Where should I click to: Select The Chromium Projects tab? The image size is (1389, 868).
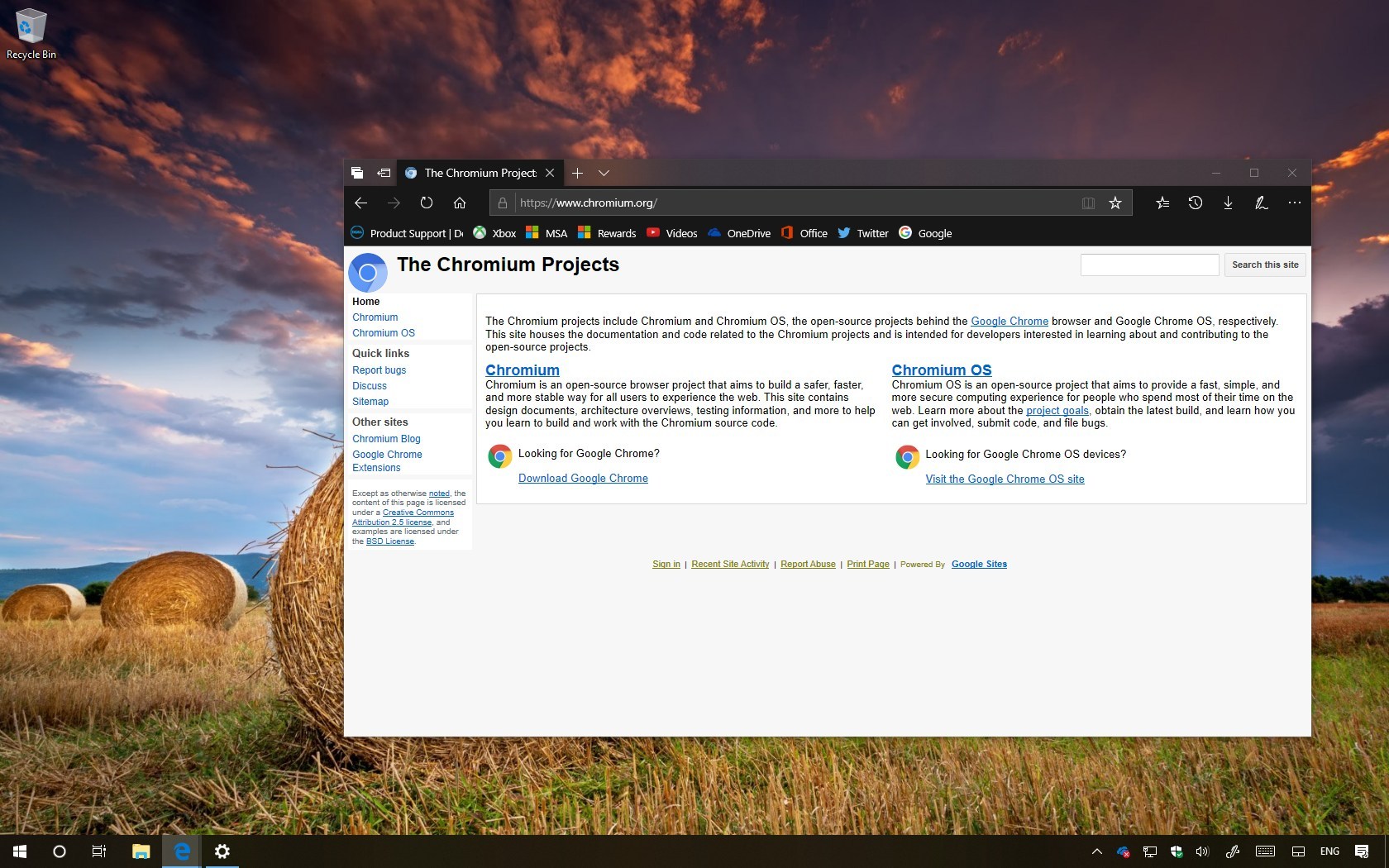(480, 173)
